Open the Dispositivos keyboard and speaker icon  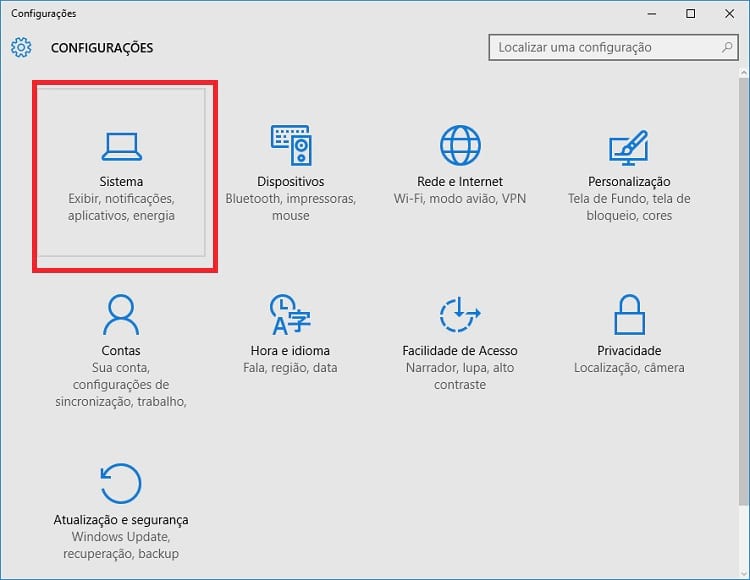pyautogui.click(x=291, y=145)
